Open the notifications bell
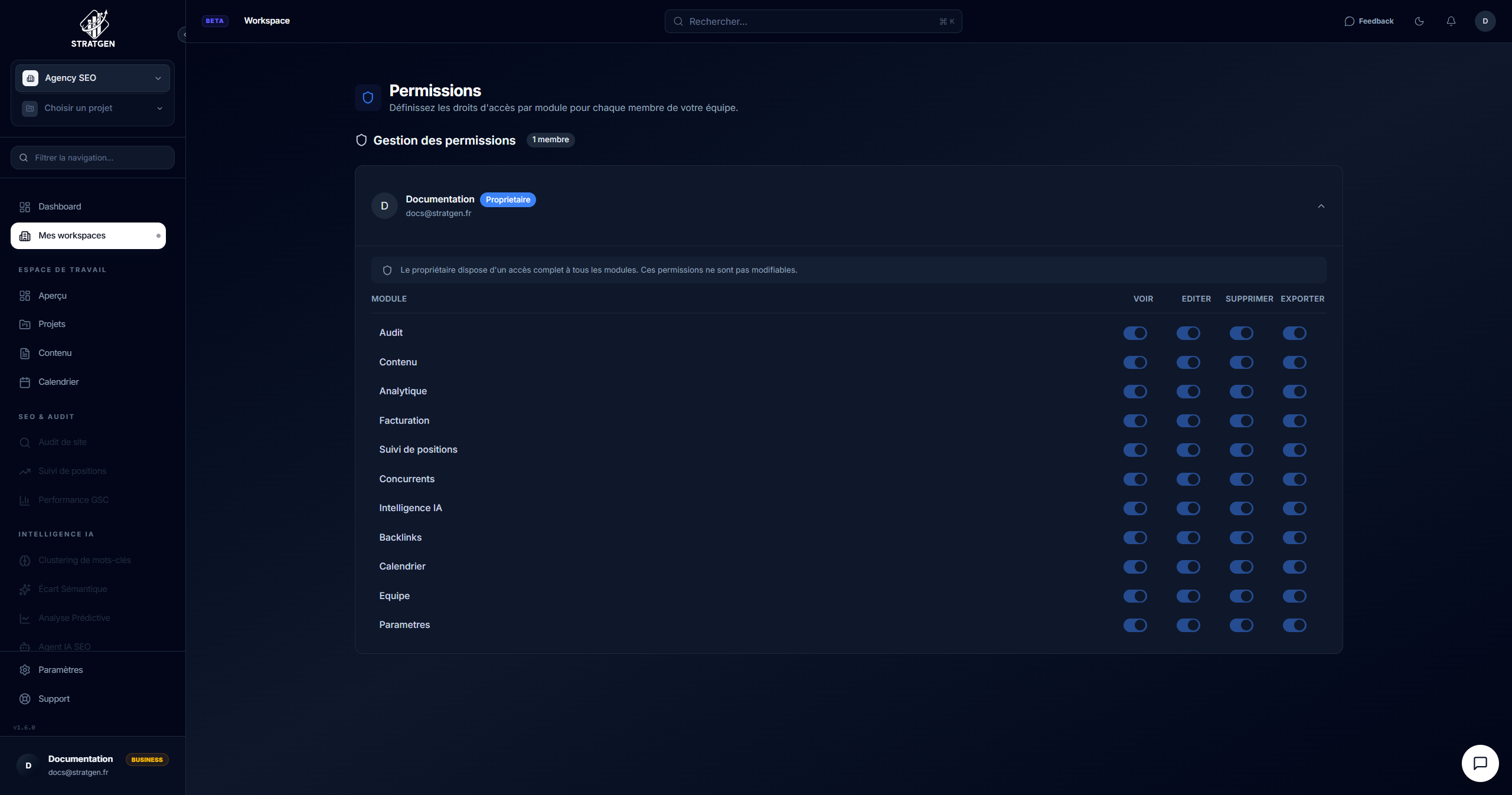The height and width of the screenshot is (795, 1512). [x=1451, y=21]
